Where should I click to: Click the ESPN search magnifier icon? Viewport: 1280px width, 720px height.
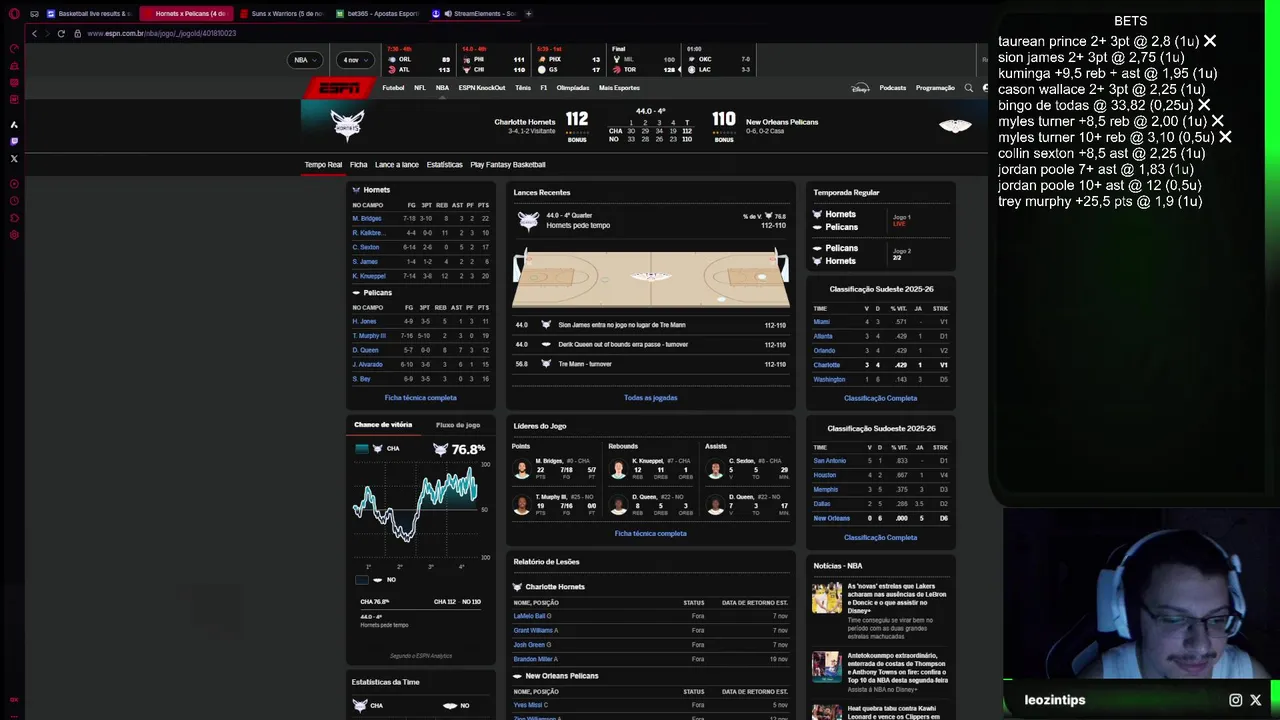point(968,88)
